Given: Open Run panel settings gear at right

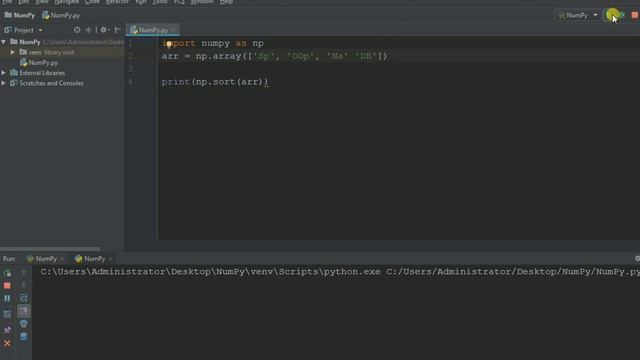Looking at the screenshot, I should pyautogui.click(x=637, y=258).
